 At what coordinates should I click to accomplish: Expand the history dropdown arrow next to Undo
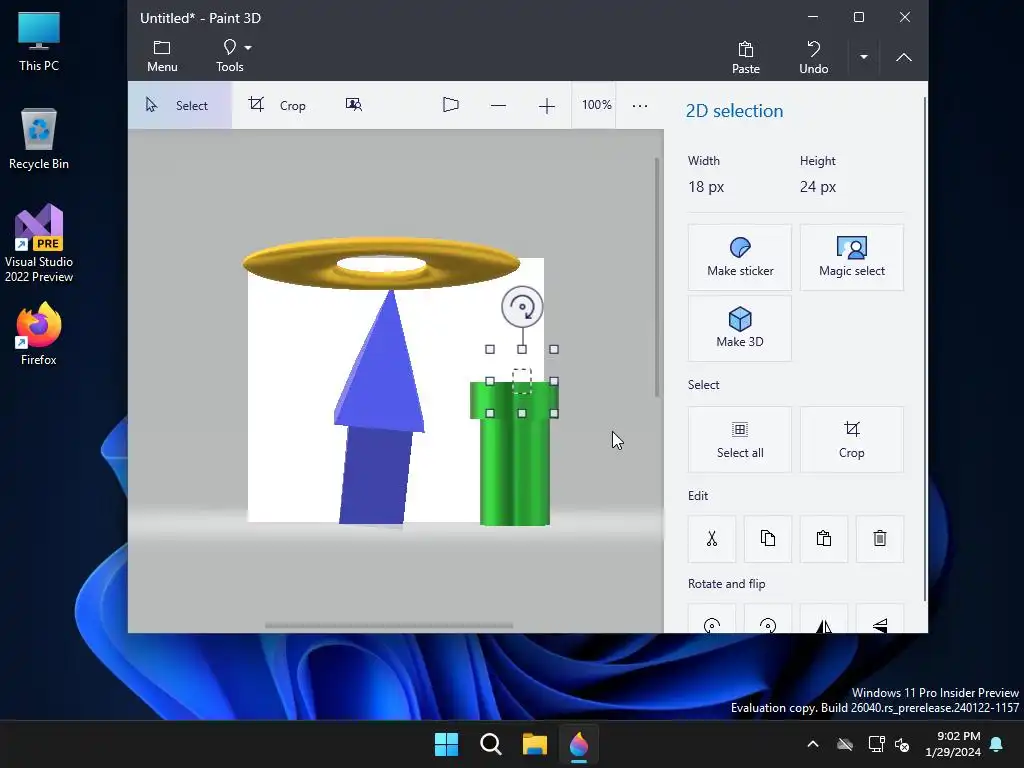[x=863, y=57]
